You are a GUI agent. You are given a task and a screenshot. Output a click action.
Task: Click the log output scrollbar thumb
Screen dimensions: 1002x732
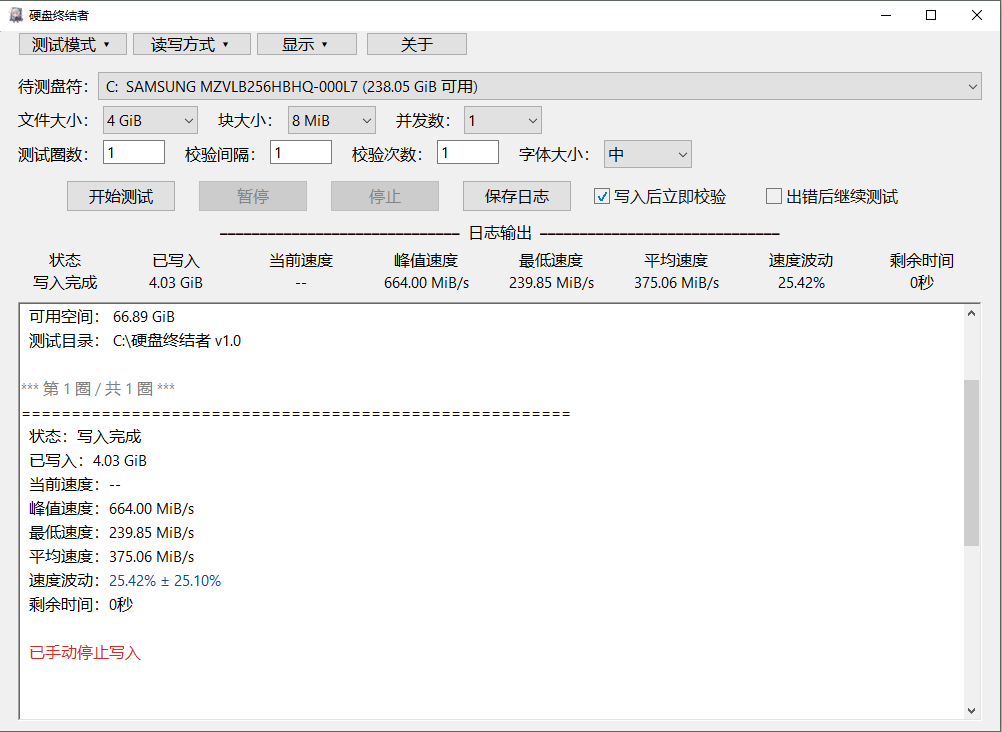pyautogui.click(x=971, y=463)
